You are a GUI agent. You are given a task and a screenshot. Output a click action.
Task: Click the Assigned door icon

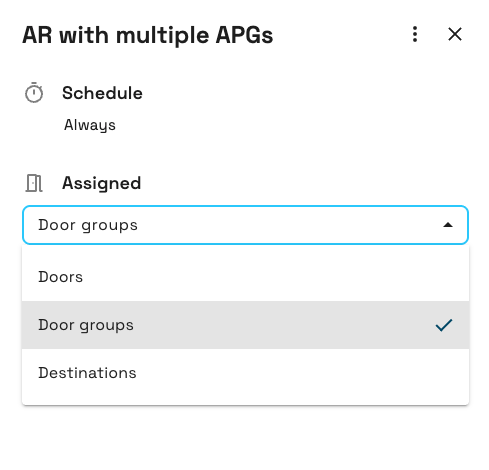click(x=34, y=183)
